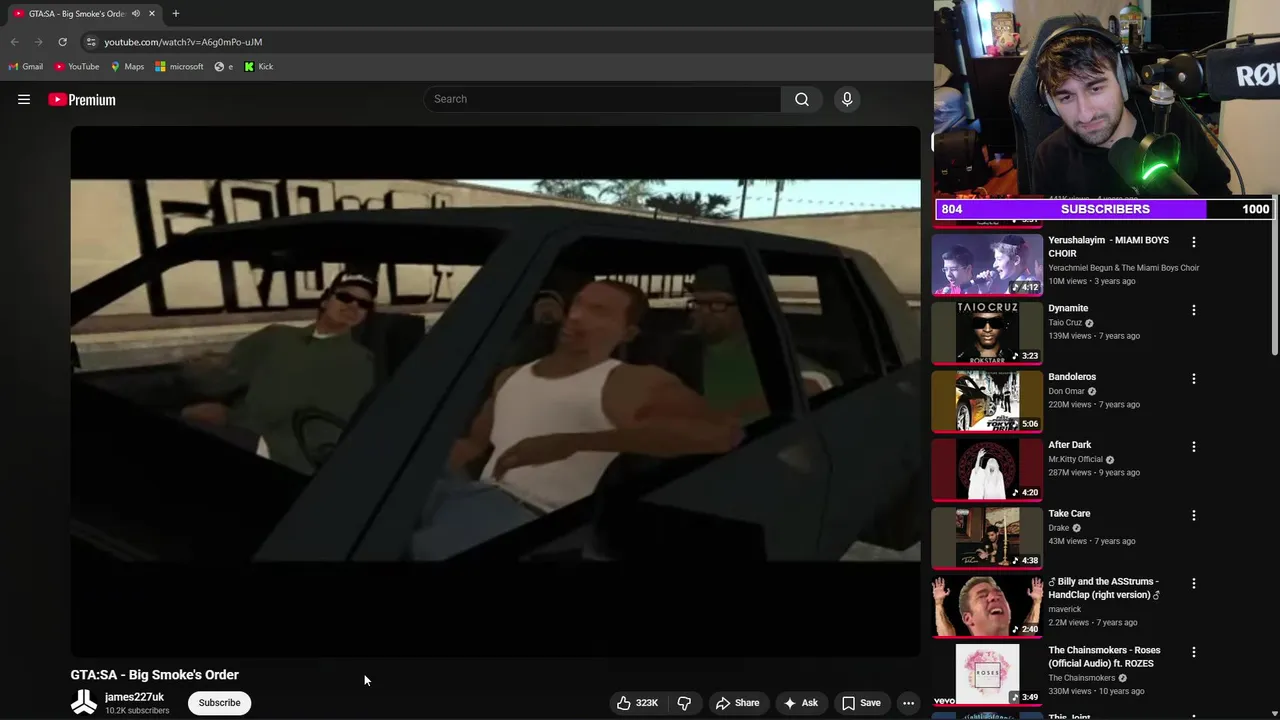The image size is (1280, 720).
Task: Open options menu for Roses video
Action: point(1193,652)
